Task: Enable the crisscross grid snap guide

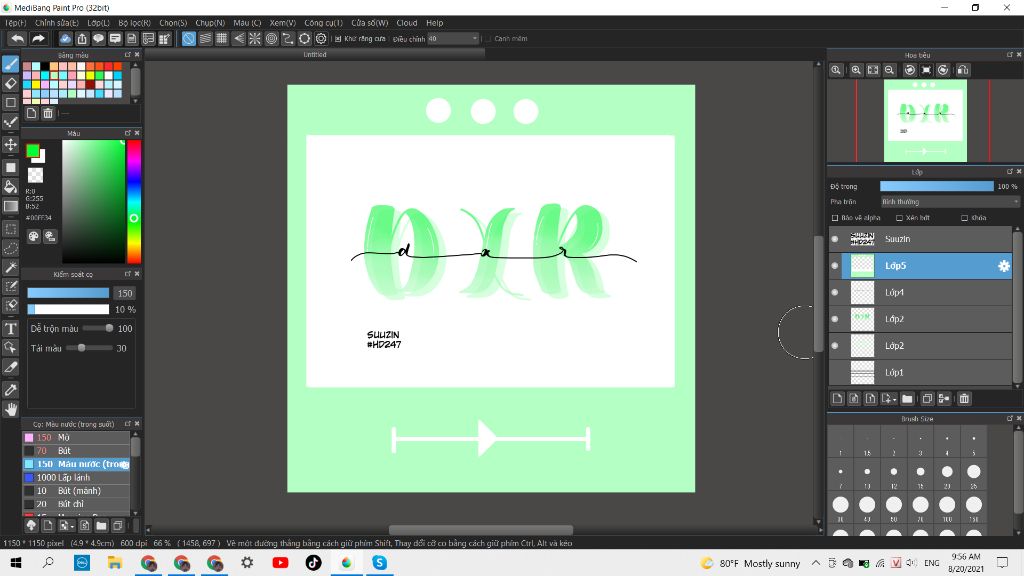Action: pyautogui.click(x=221, y=39)
